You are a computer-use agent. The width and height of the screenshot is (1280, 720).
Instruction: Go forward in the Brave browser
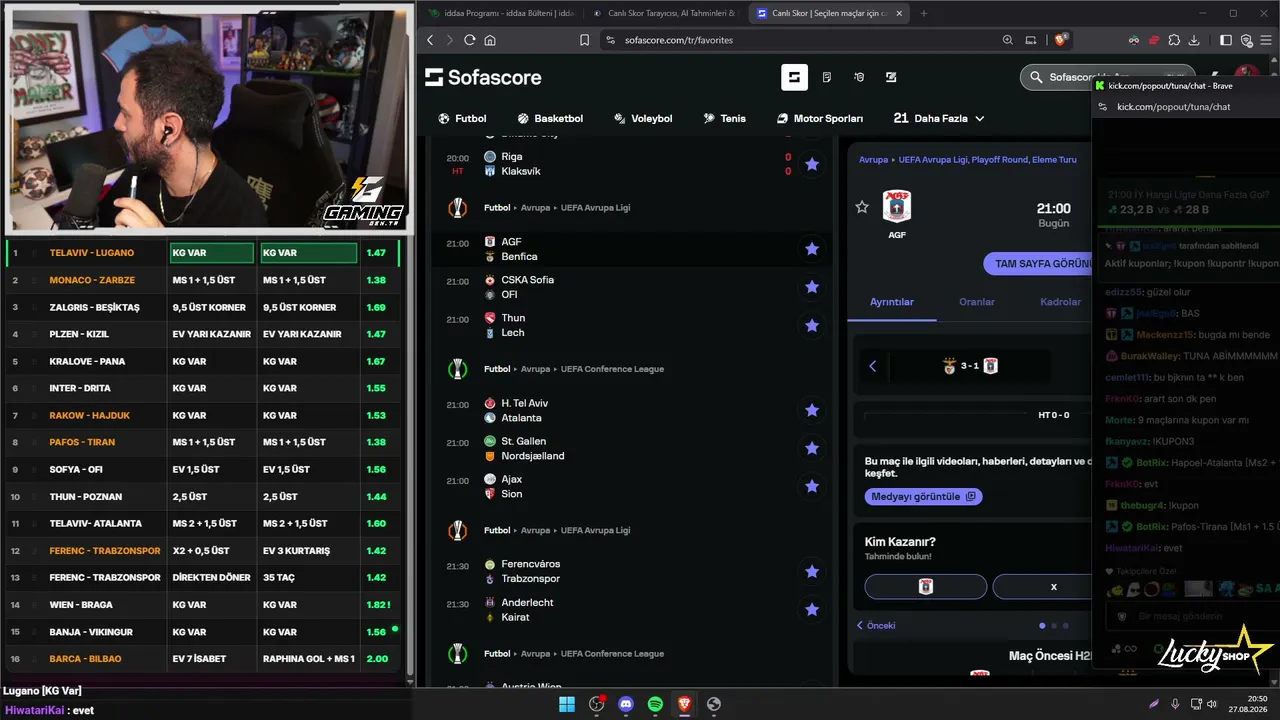tap(450, 40)
